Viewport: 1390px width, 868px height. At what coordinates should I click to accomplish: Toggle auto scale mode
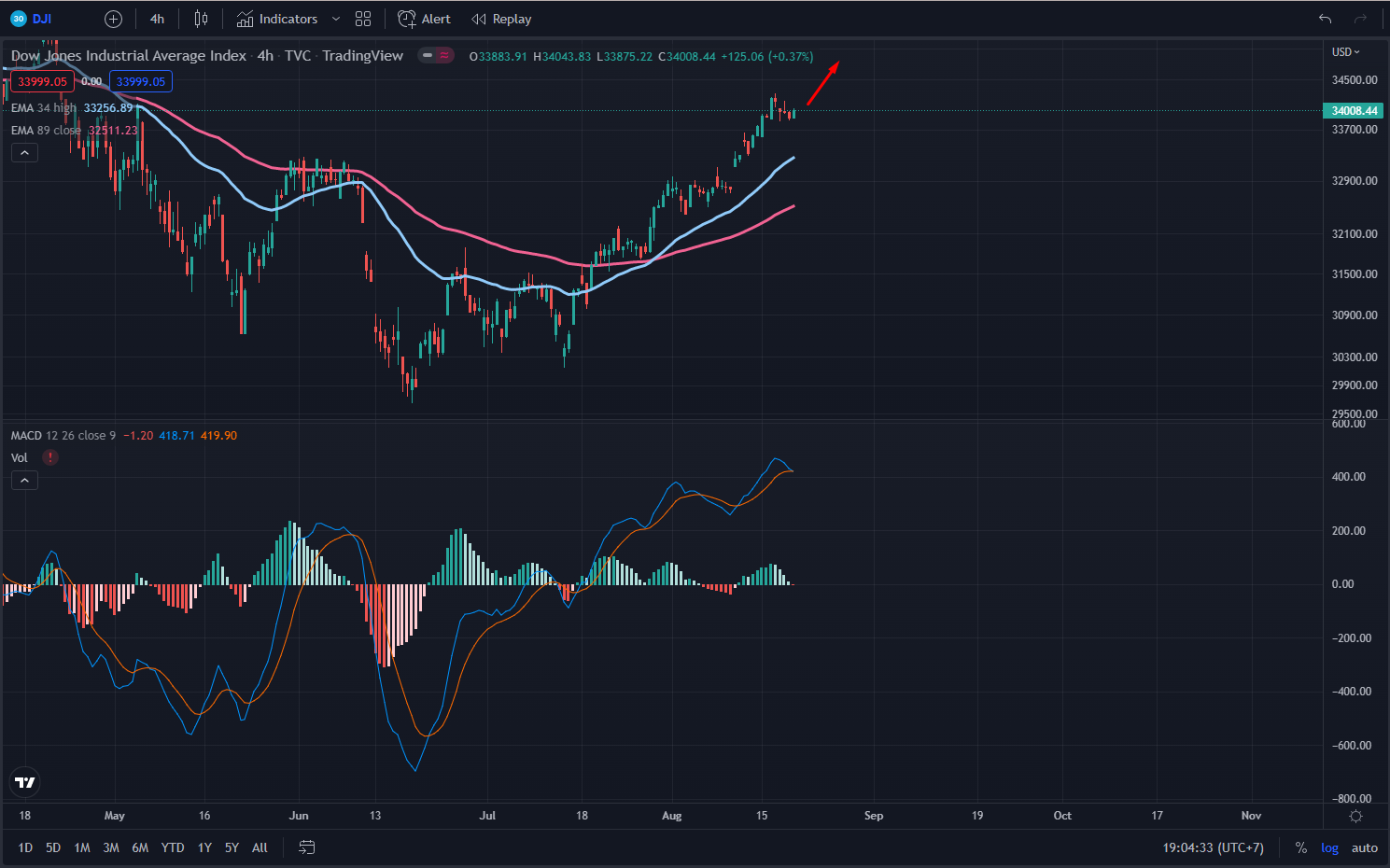click(x=1364, y=847)
